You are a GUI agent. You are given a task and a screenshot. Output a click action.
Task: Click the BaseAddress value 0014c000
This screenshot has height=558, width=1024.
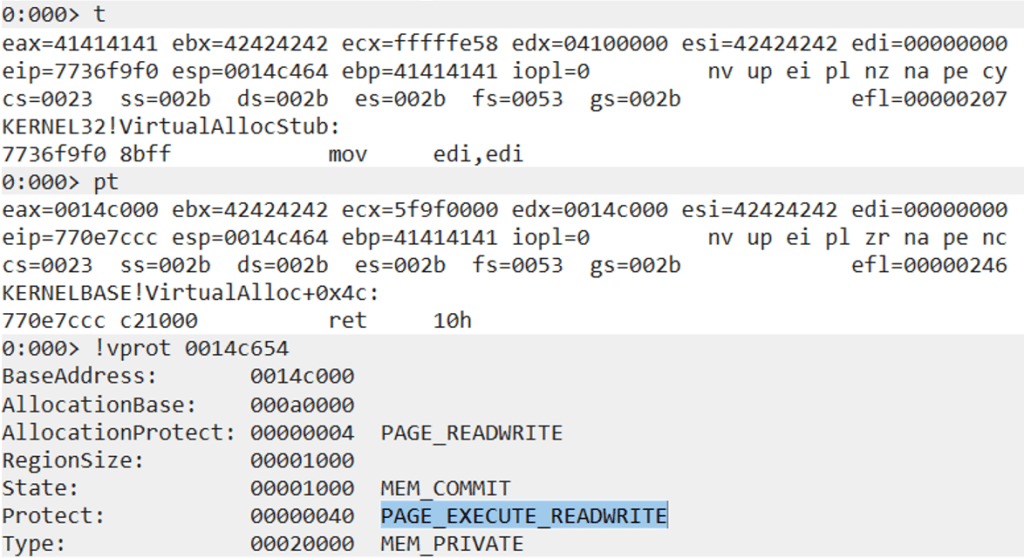click(302, 377)
